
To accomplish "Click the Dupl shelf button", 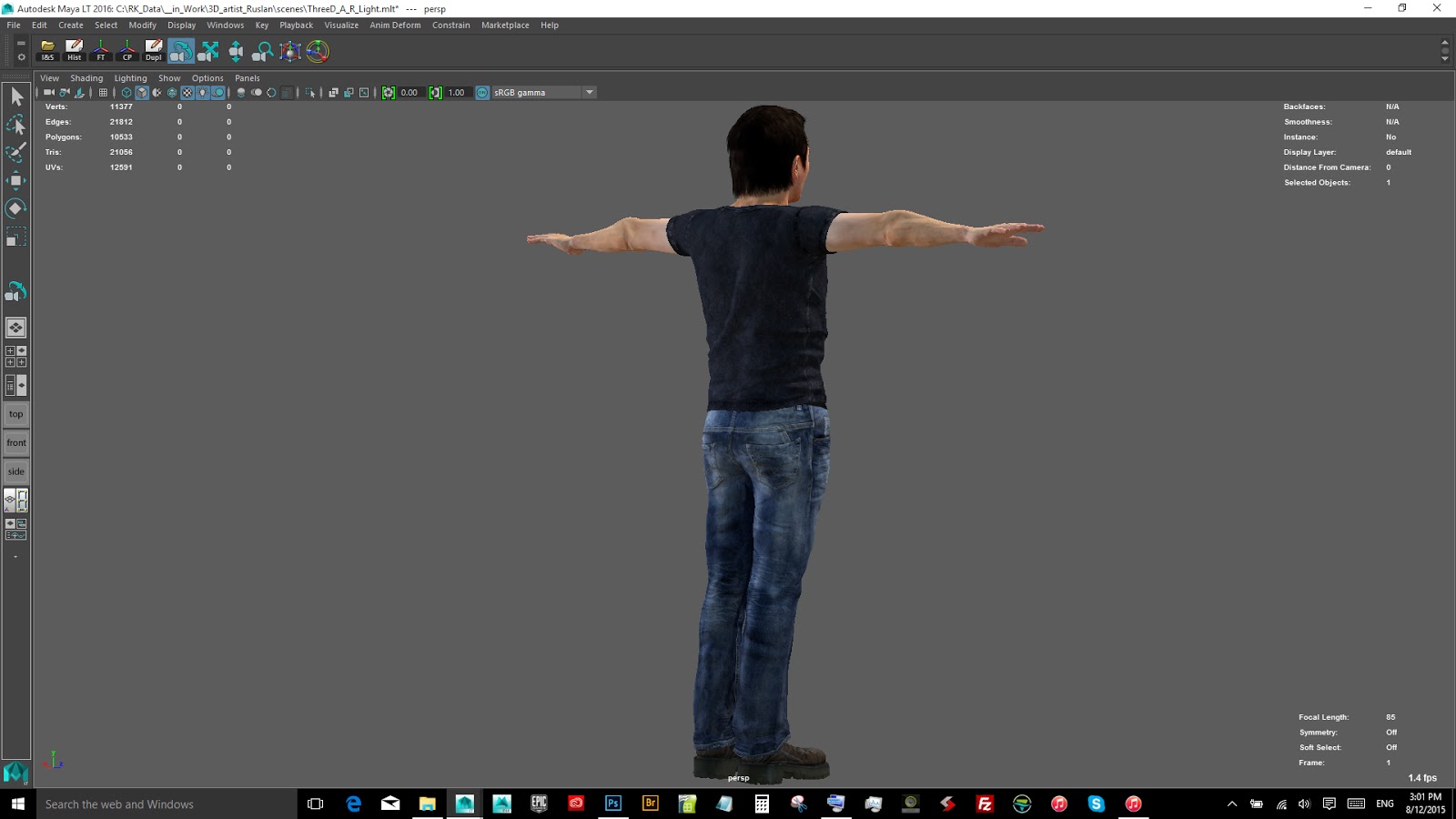I will tap(154, 51).
